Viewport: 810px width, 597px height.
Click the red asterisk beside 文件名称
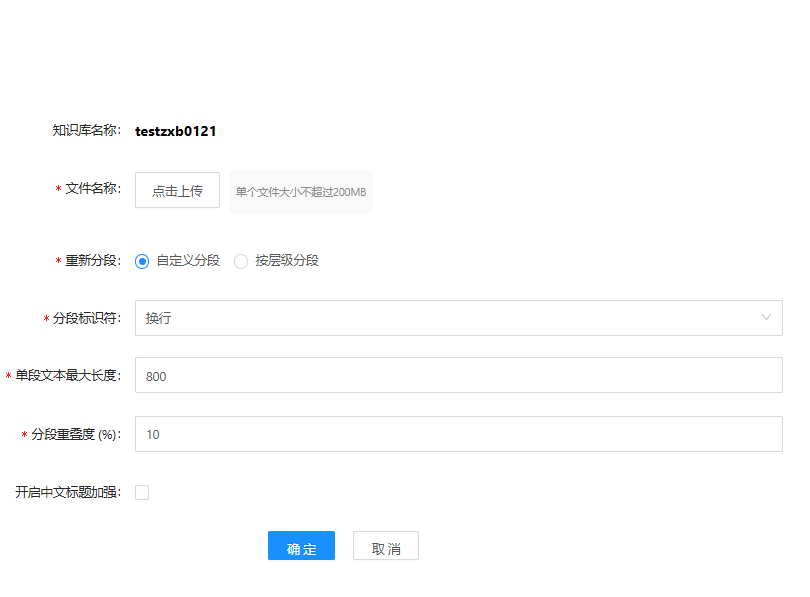[x=58, y=190]
